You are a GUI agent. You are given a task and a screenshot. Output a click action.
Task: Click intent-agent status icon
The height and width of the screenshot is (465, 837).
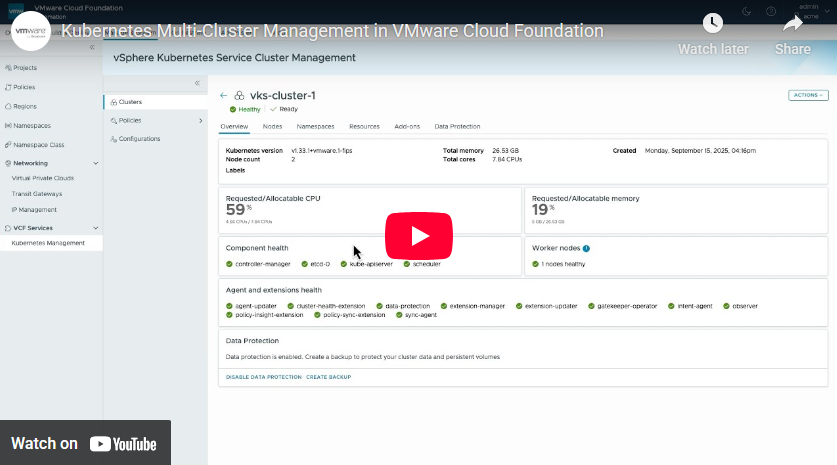click(671, 306)
